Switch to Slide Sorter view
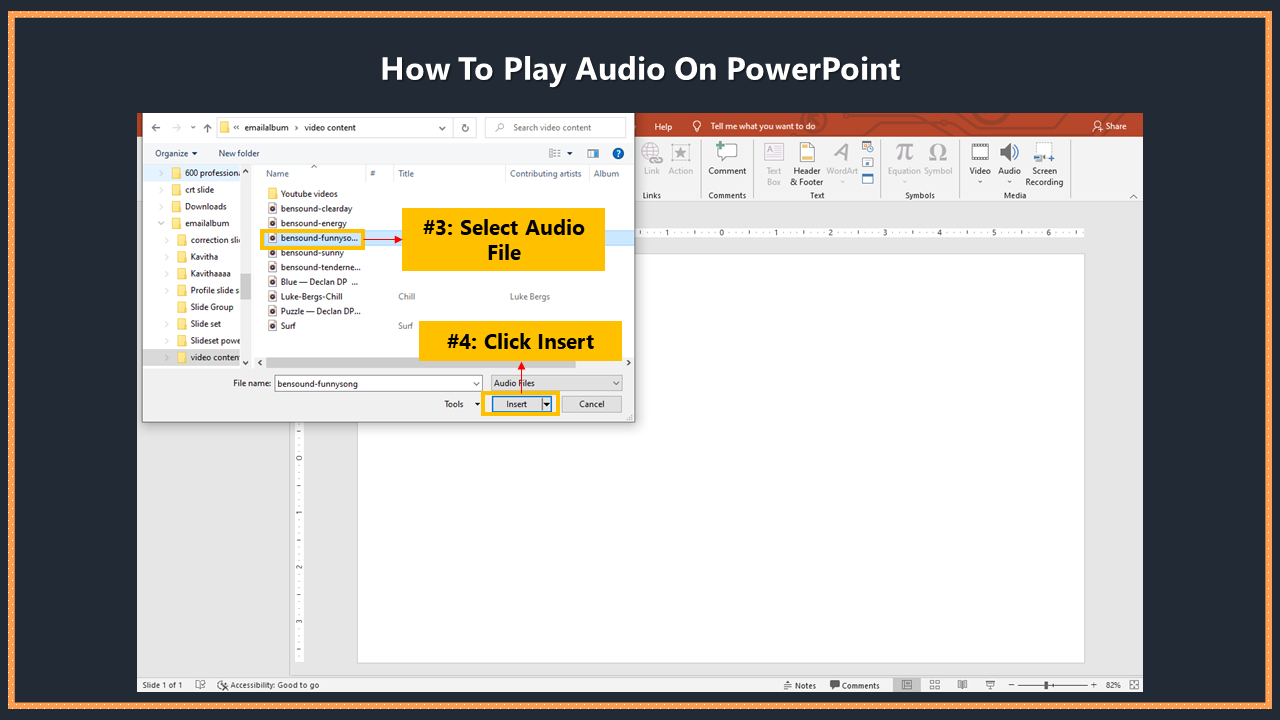This screenshot has width=1280, height=720. click(935, 685)
